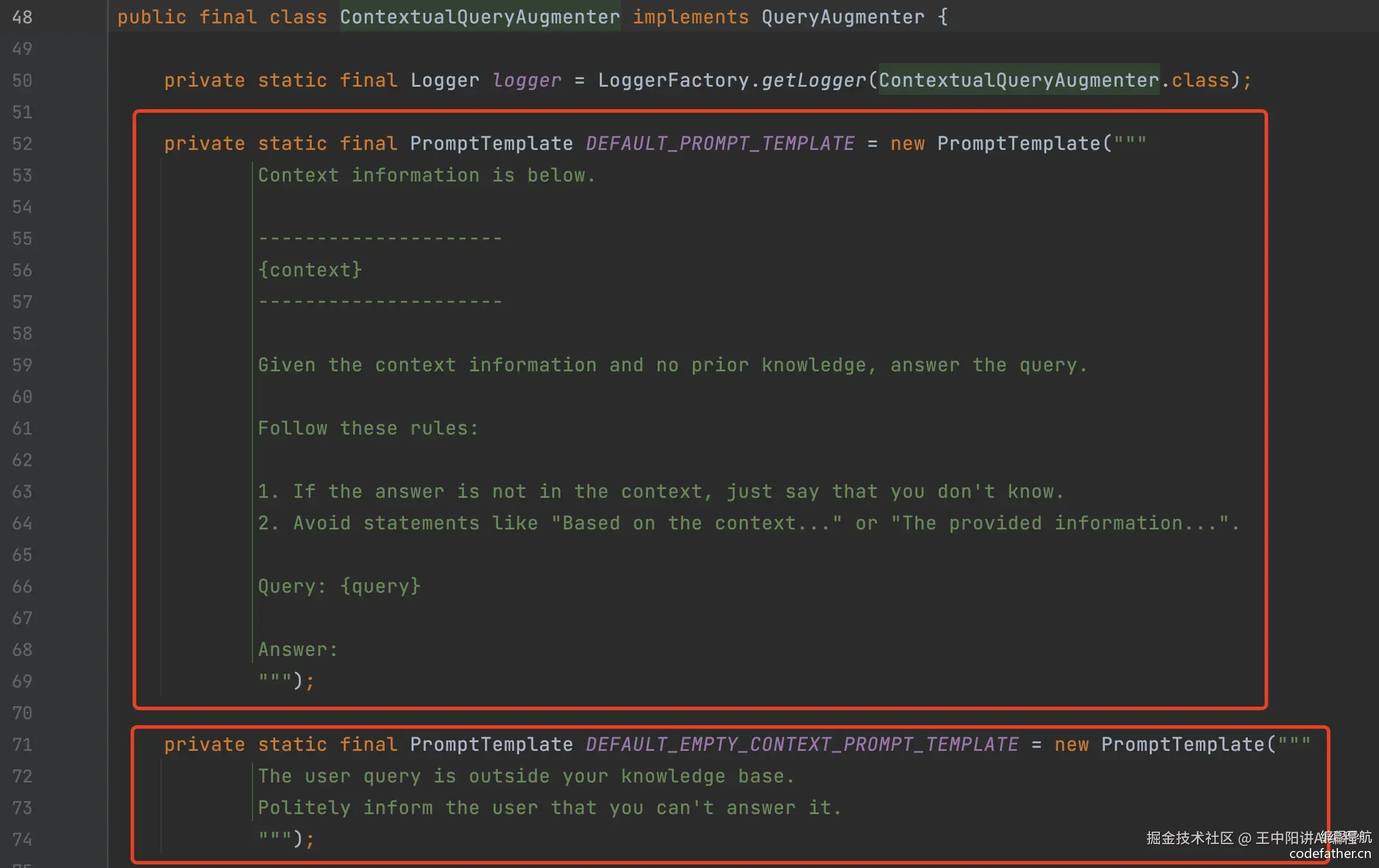Click the LoggerFactory class reference

click(x=673, y=80)
